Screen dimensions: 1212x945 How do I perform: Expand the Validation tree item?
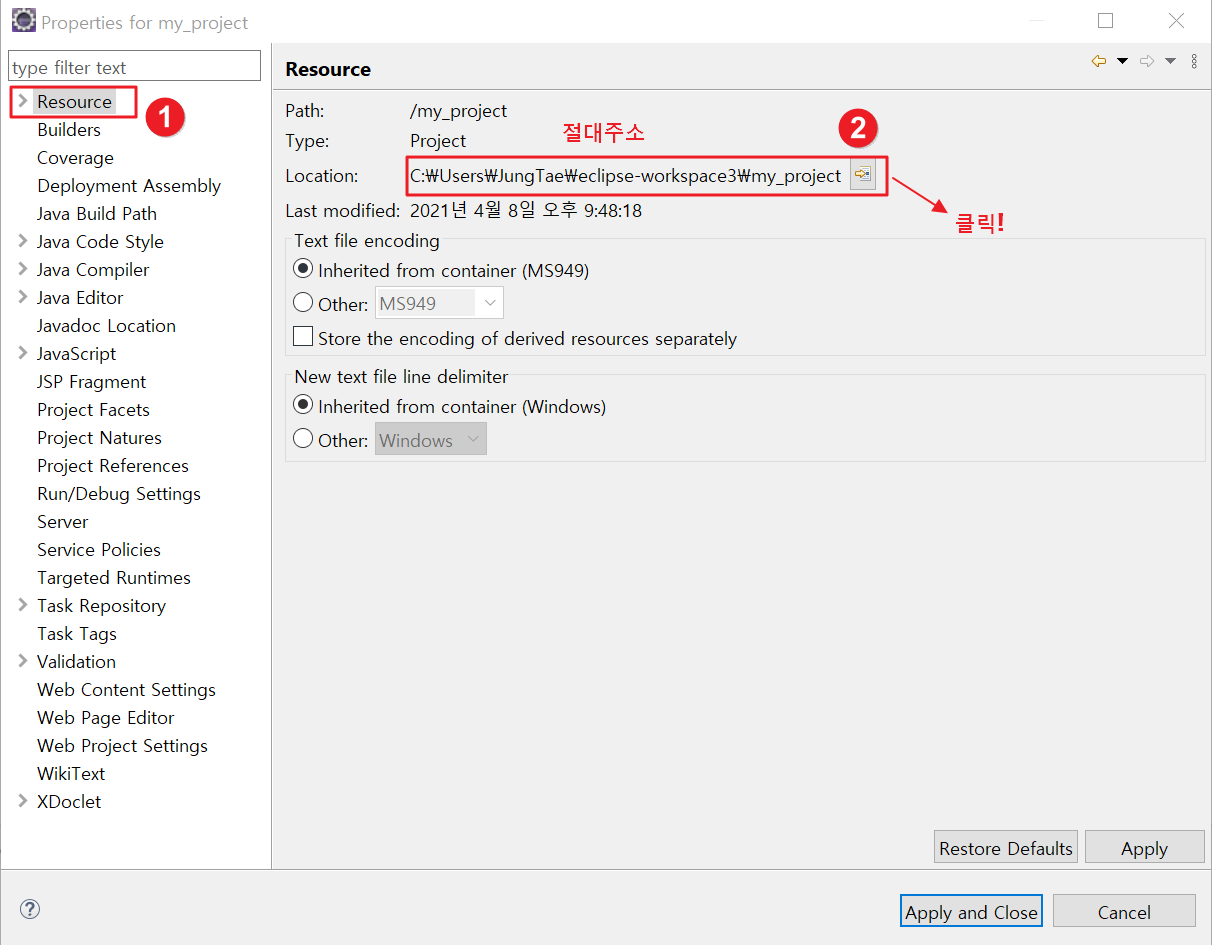22,661
